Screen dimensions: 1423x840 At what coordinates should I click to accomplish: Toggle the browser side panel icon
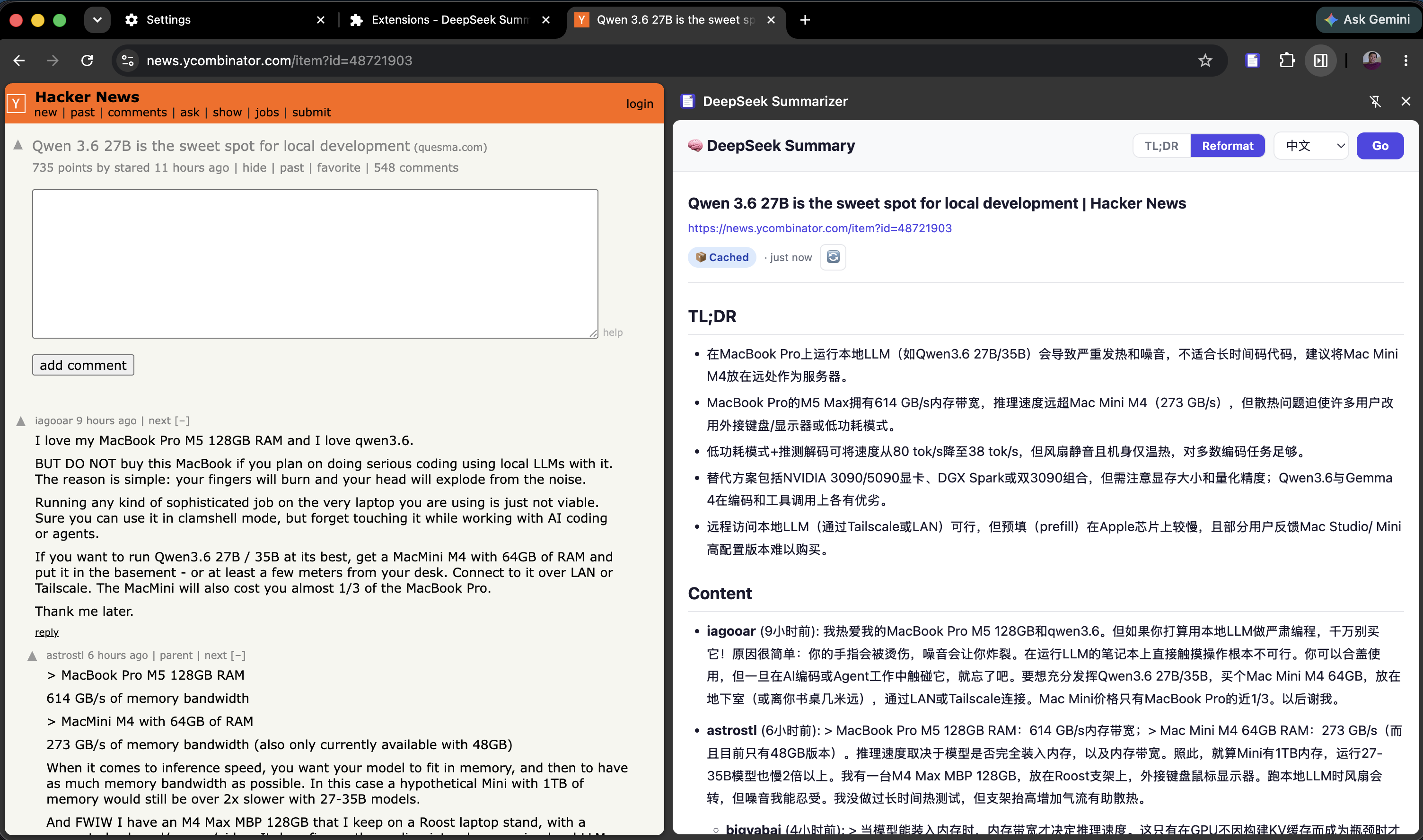click(1321, 61)
